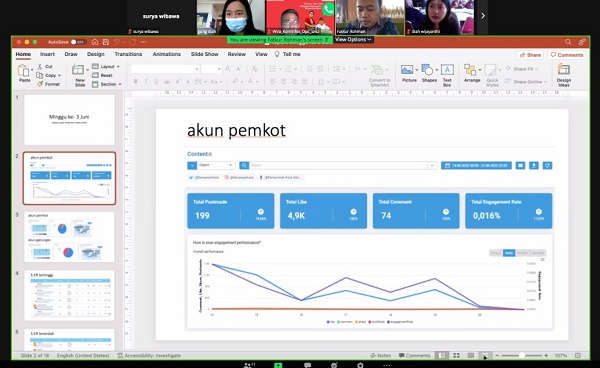Click the Shapes icon
Screen dimensions: 600x368
coord(427,70)
